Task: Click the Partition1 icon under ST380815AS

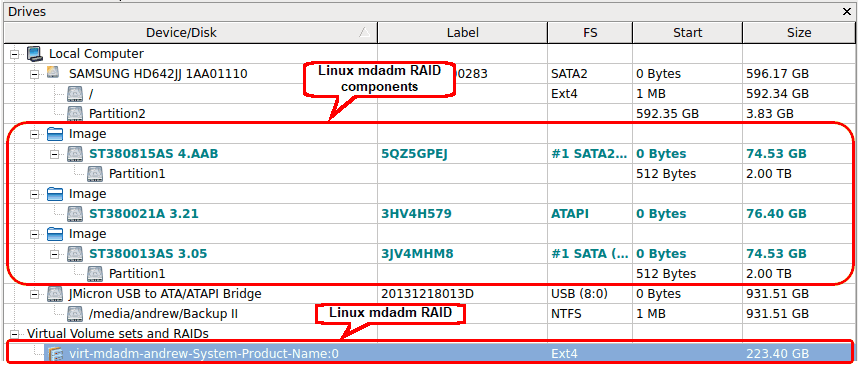Action: pyautogui.click(x=95, y=173)
